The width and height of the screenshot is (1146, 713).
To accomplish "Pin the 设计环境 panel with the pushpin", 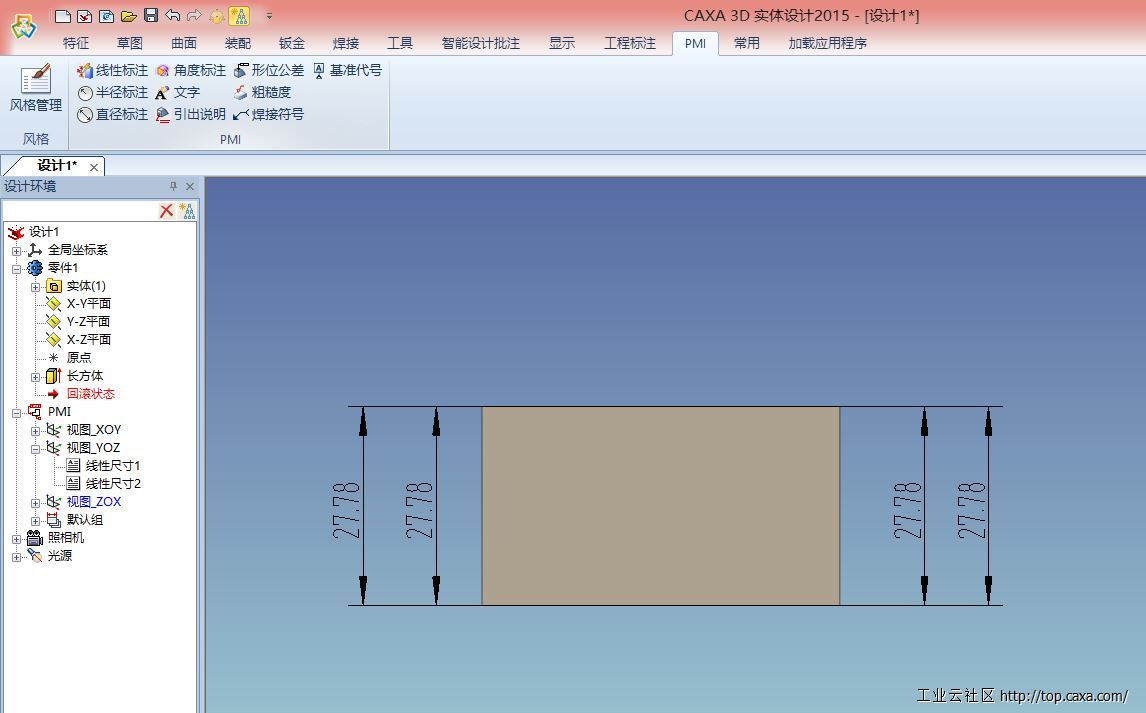I will (173, 186).
